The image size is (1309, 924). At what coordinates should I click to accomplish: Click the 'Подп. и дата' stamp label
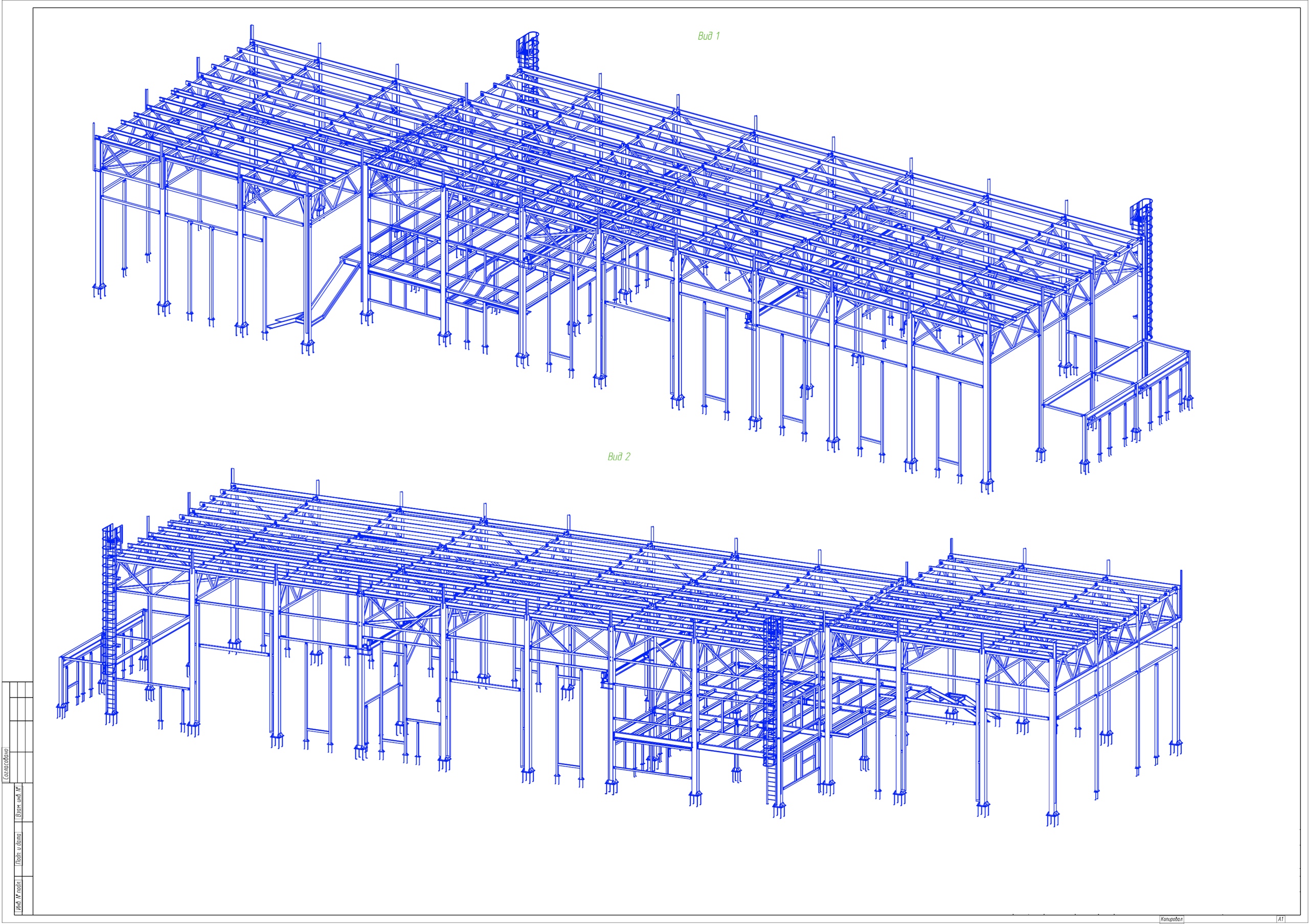[x=19, y=849]
